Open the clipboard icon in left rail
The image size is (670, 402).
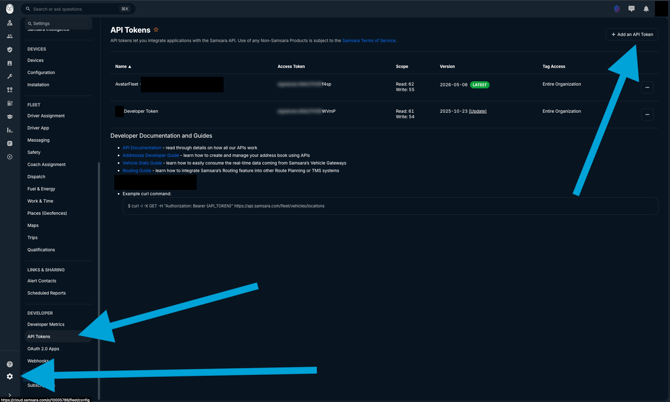pyautogui.click(x=9, y=63)
